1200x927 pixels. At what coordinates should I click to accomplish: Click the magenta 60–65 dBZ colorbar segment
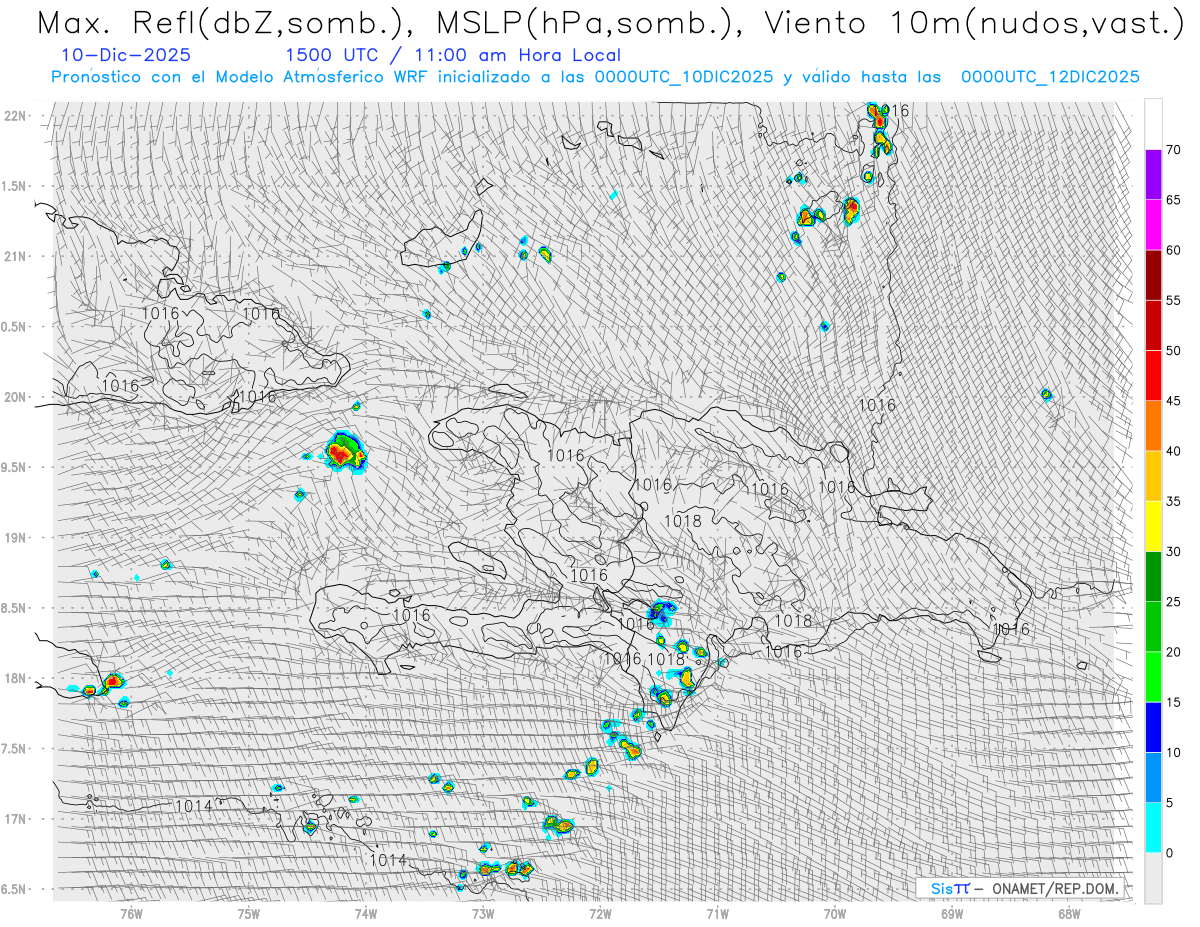(1153, 225)
